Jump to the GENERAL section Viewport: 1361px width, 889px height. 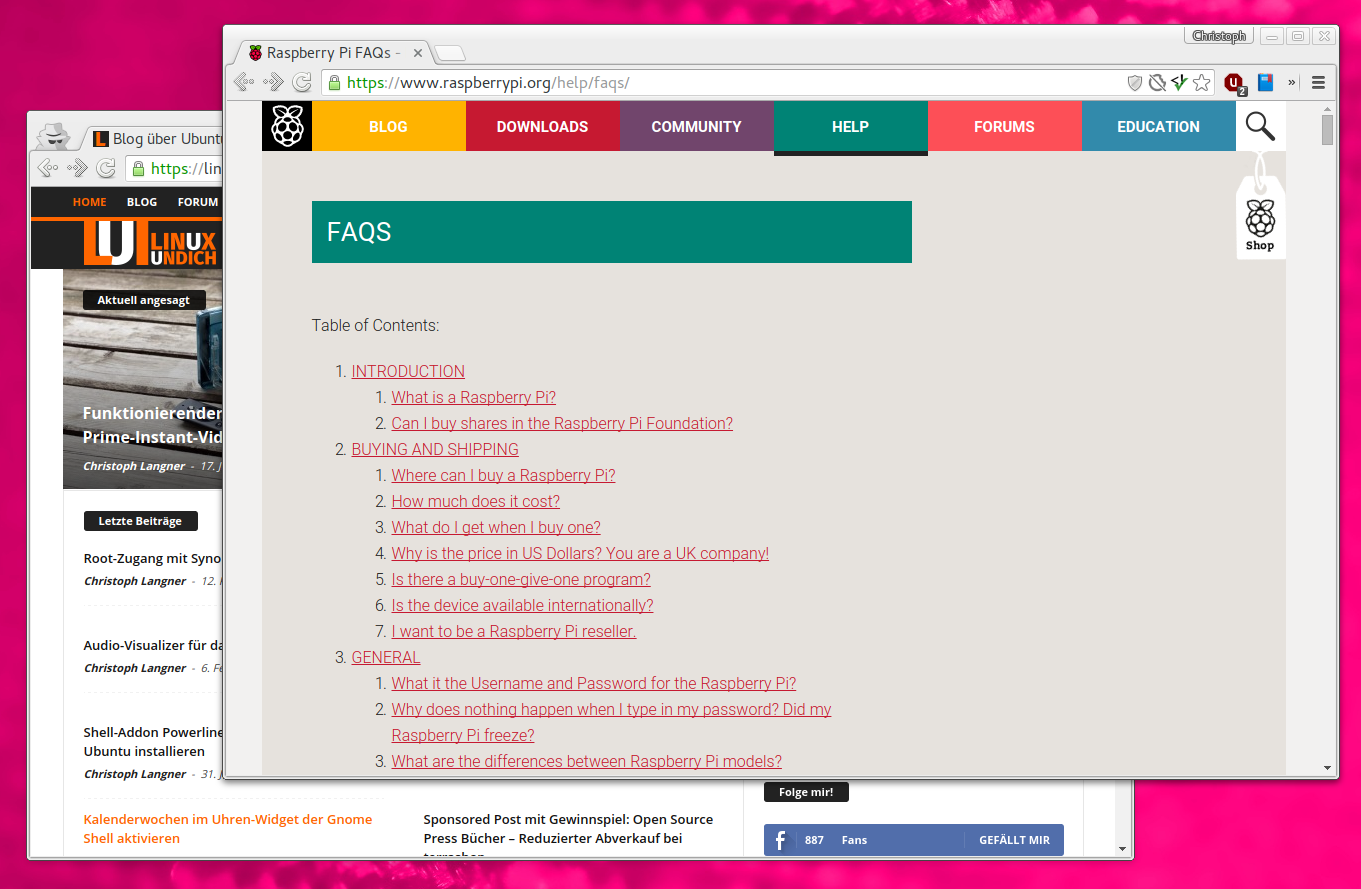click(x=386, y=657)
